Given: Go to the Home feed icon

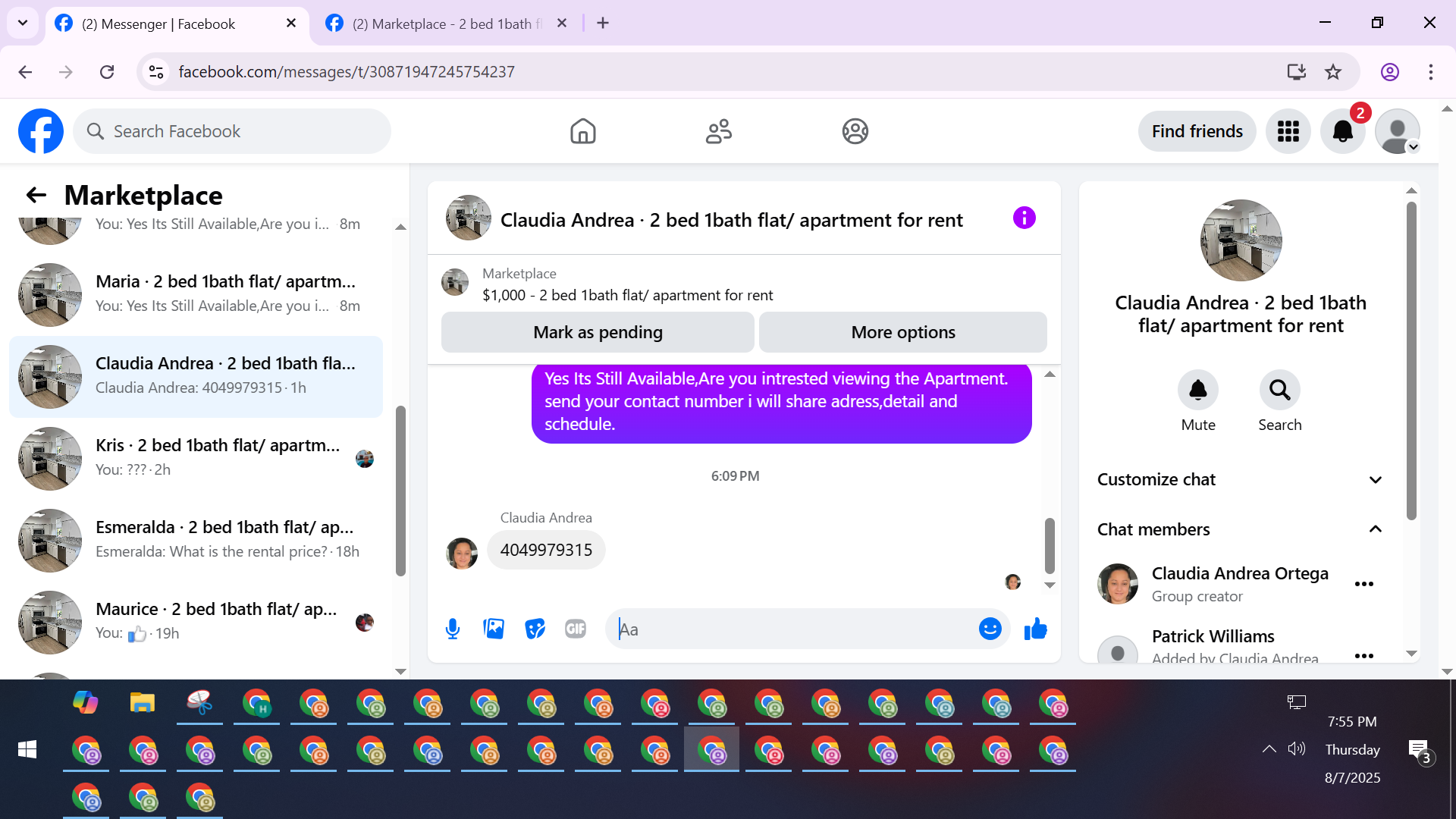Looking at the screenshot, I should (x=582, y=131).
